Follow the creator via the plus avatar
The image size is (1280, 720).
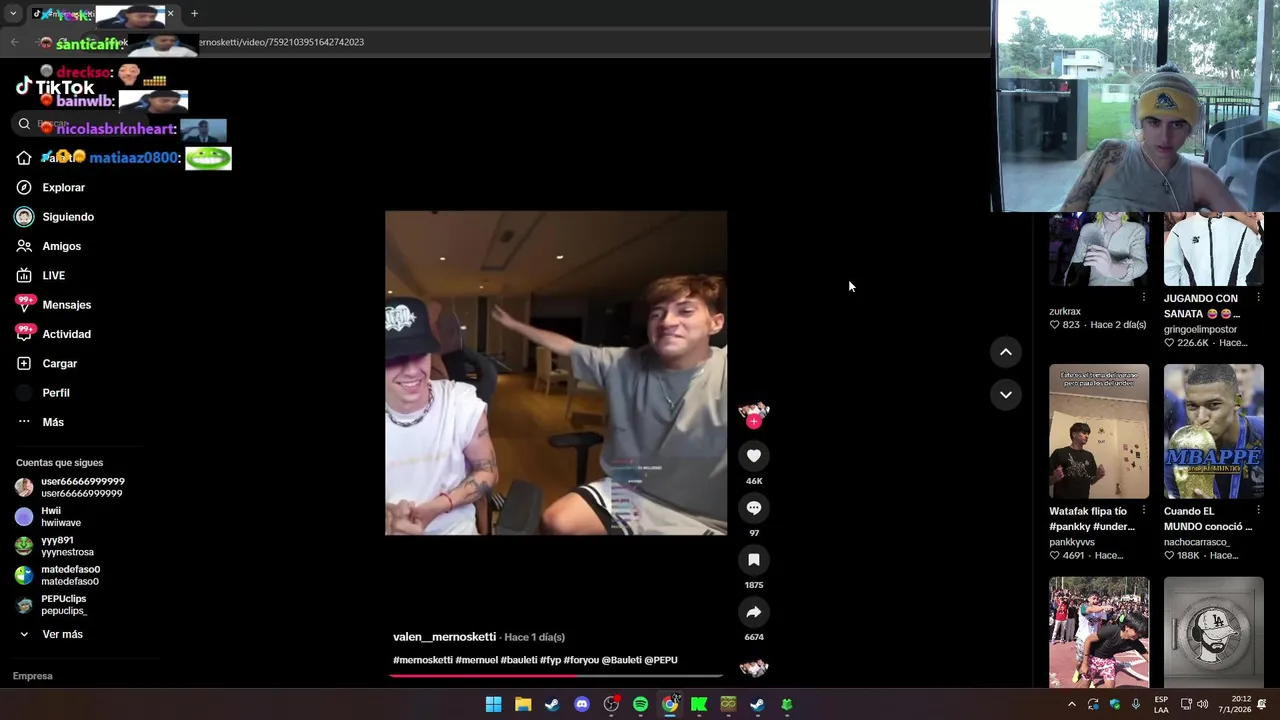click(x=754, y=422)
